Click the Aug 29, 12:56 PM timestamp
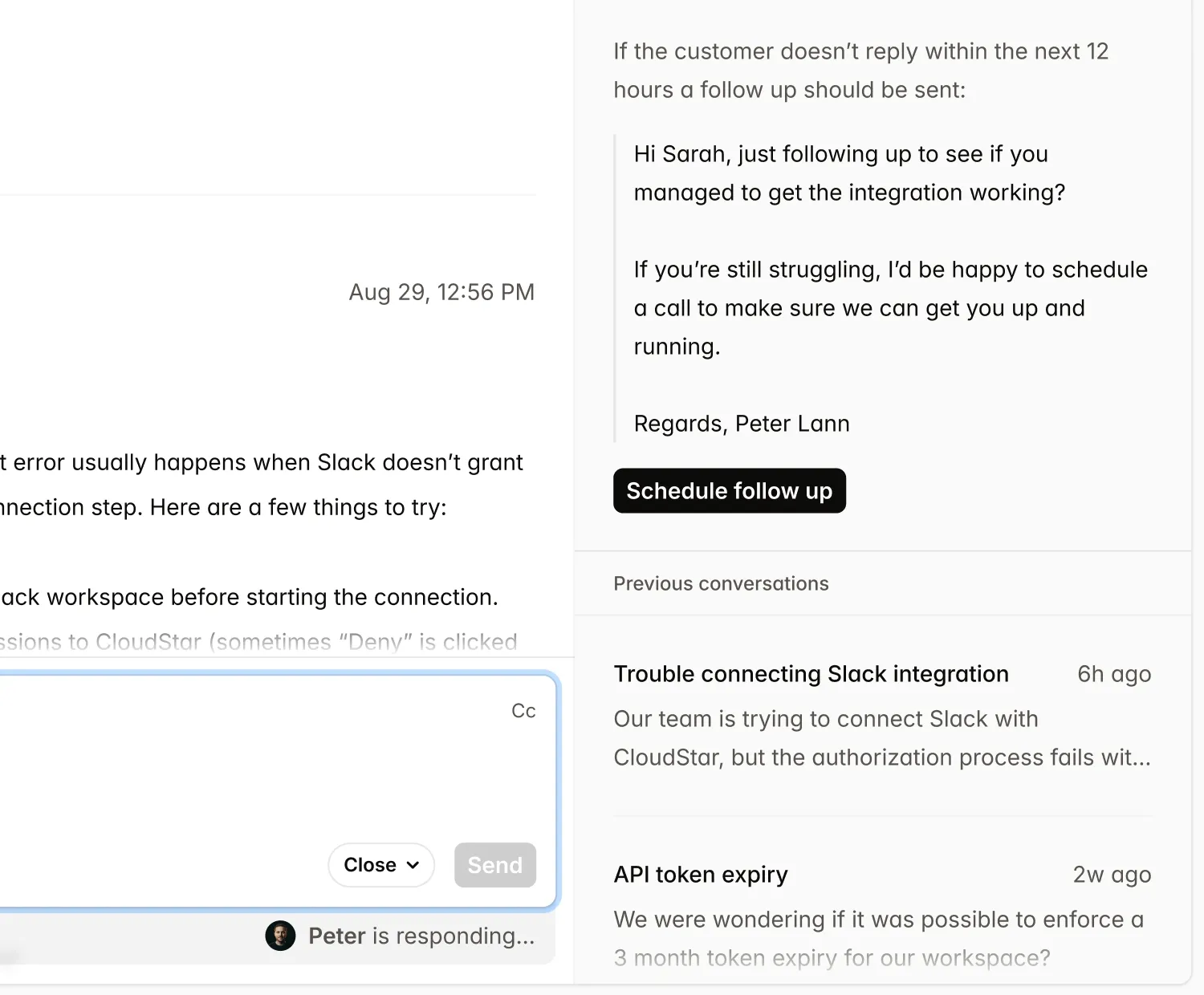This screenshot has height=995, width=1204. pyautogui.click(x=441, y=292)
